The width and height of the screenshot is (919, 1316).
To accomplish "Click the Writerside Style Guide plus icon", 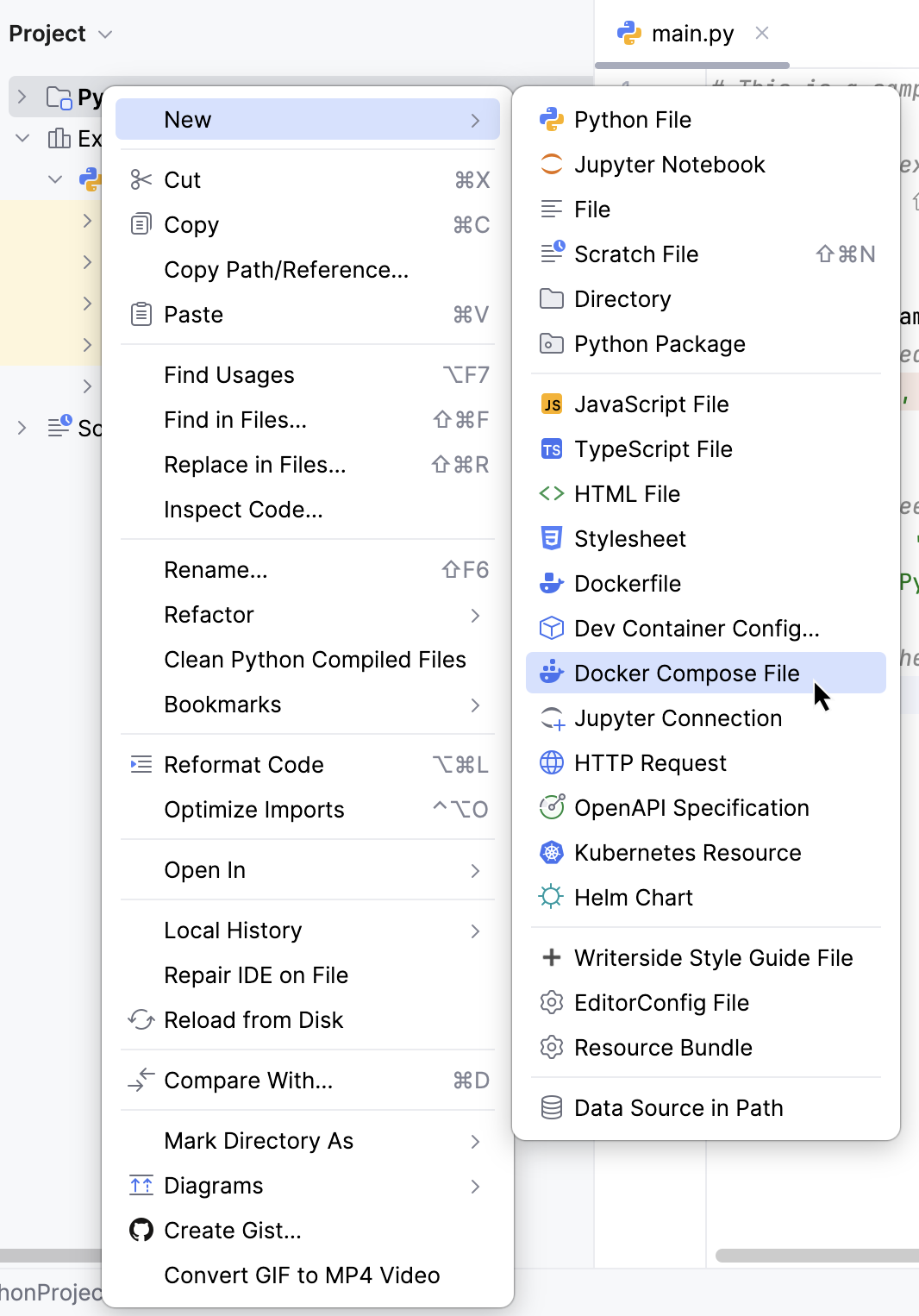I will pos(552,958).
